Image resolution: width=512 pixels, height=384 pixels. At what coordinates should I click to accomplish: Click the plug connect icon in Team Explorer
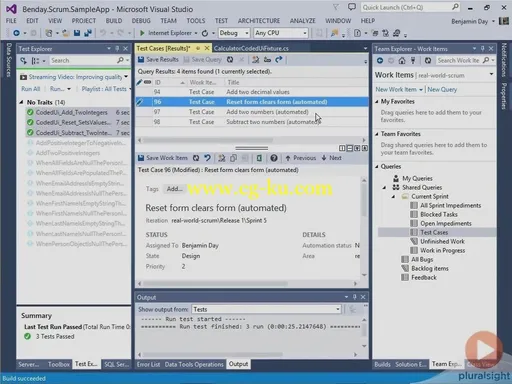413,60
